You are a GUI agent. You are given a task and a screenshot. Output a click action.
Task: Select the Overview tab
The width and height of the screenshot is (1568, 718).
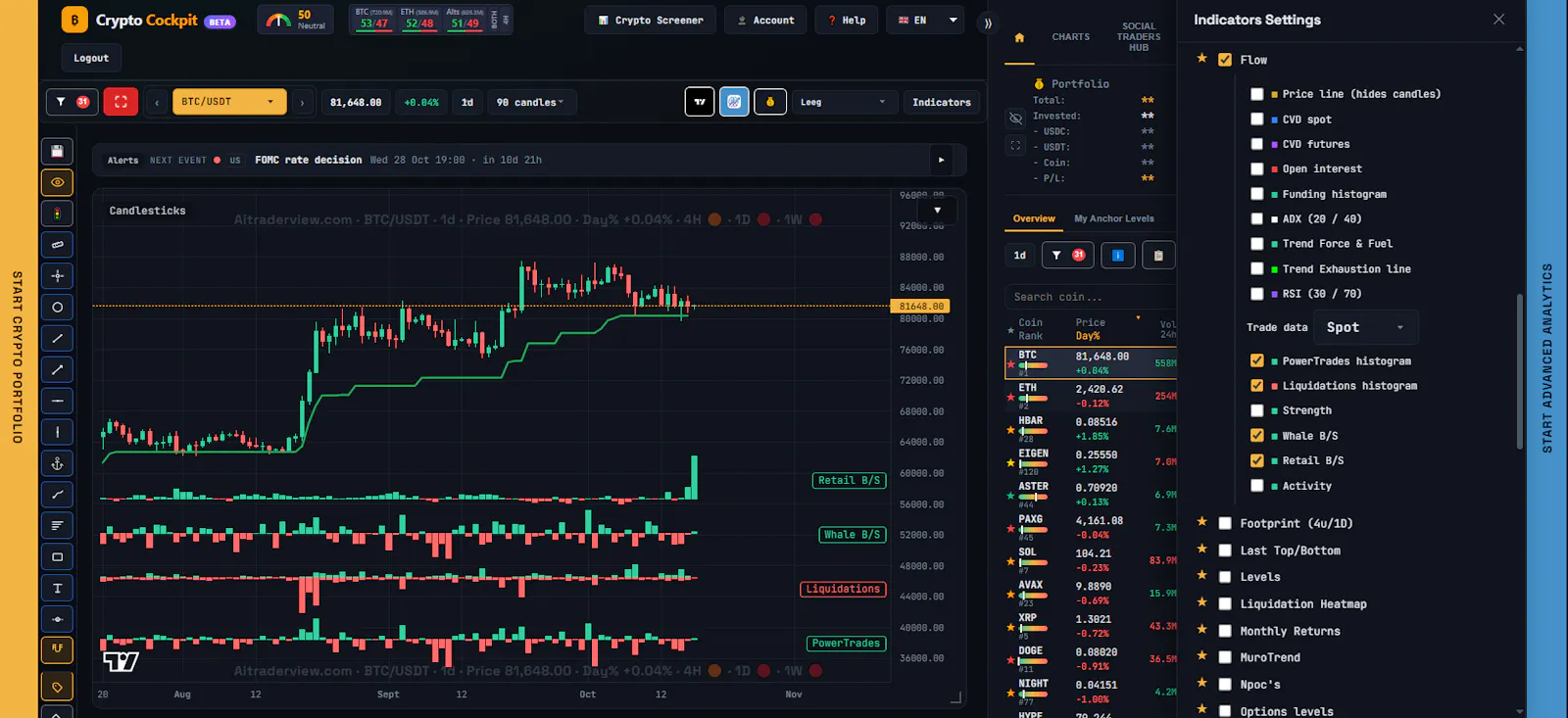point(1034,219)
